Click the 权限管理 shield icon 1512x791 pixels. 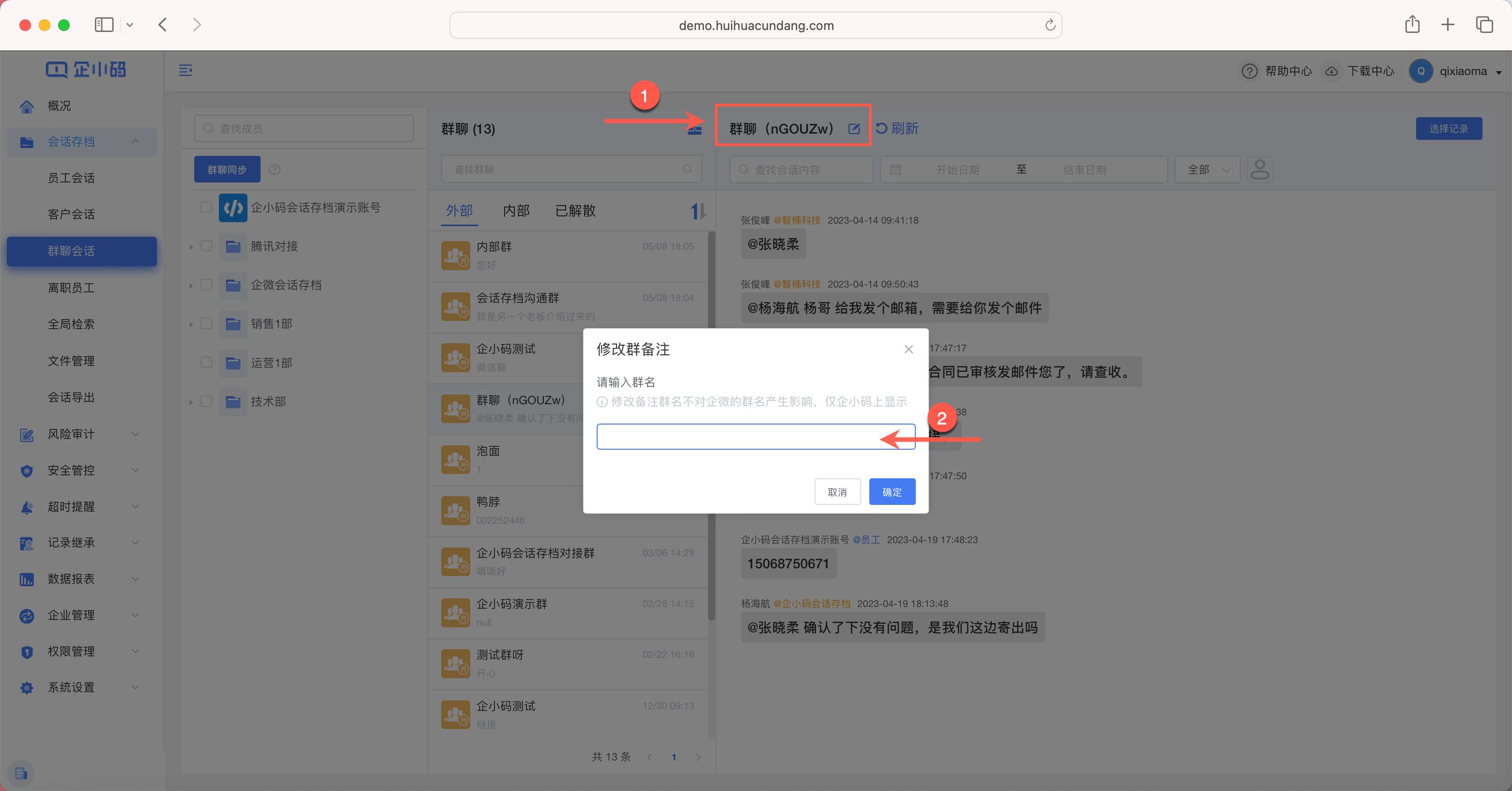coord(27,652)
